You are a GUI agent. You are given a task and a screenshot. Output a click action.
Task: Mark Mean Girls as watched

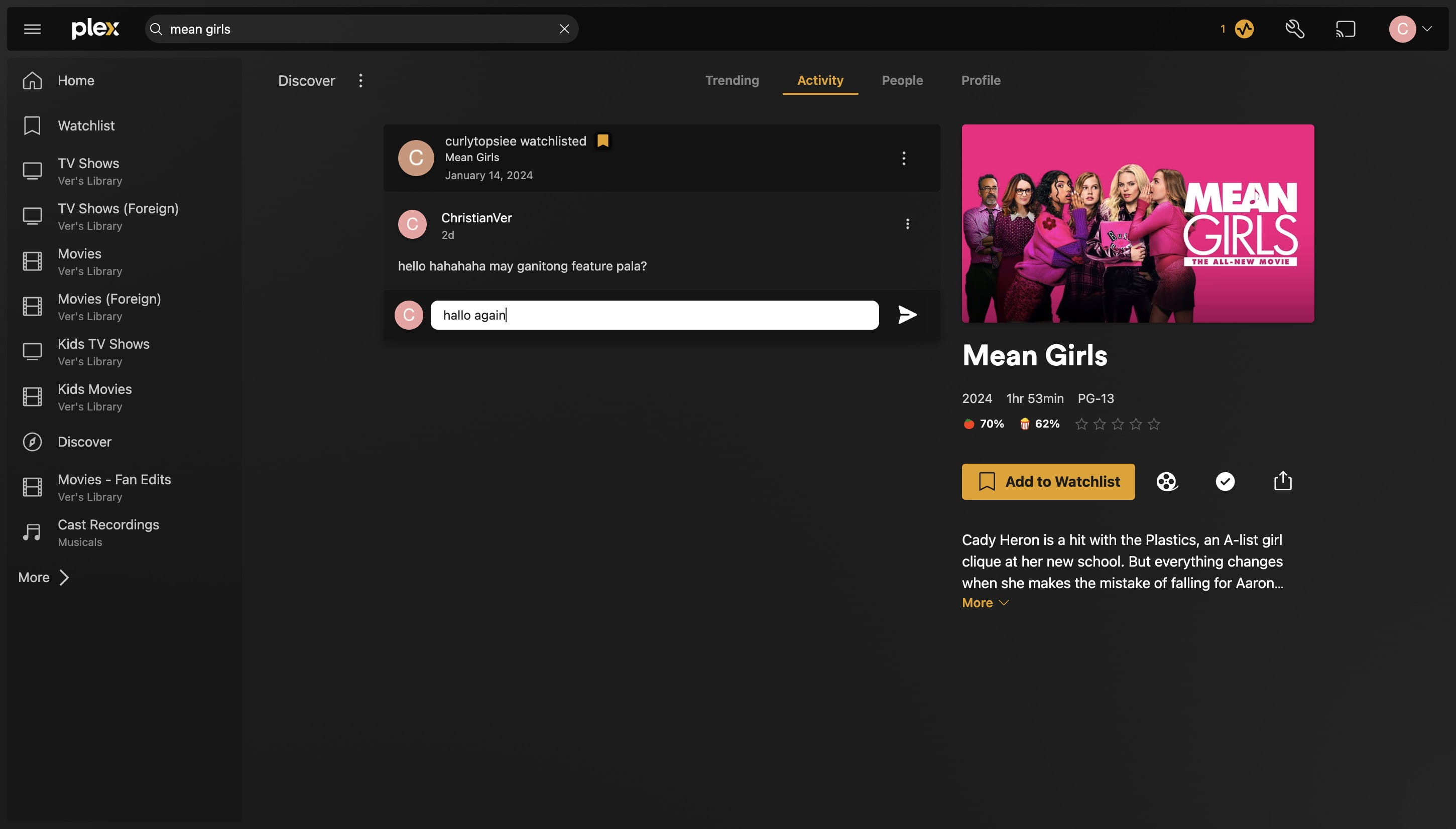click(x=1225, y=482)
